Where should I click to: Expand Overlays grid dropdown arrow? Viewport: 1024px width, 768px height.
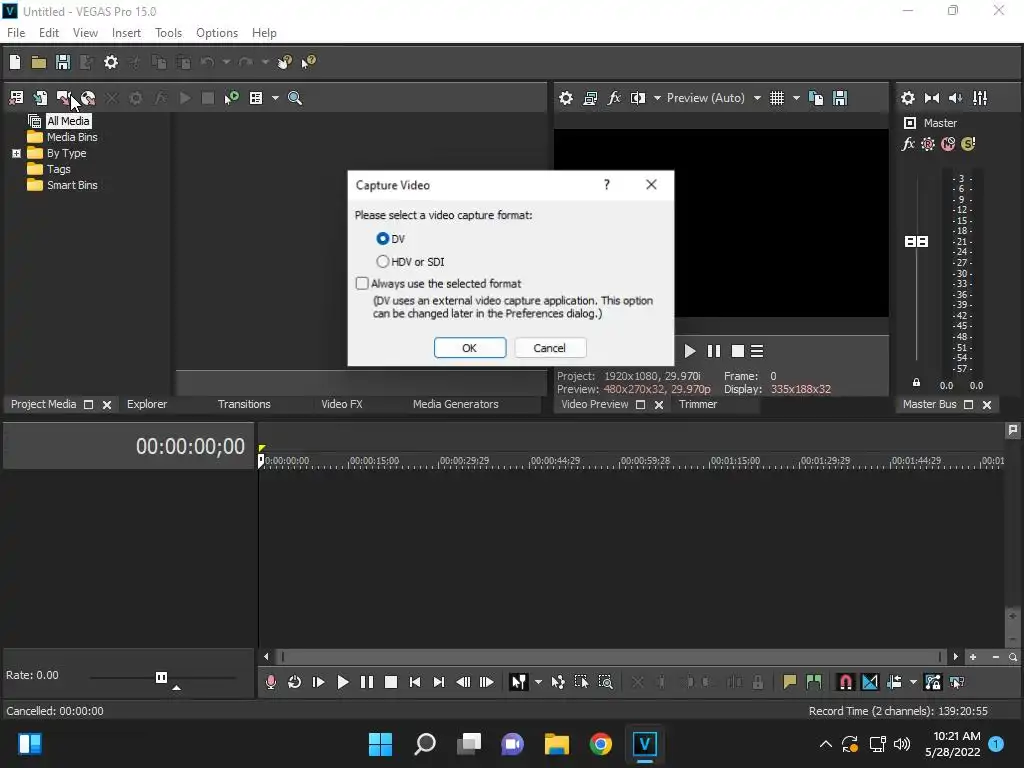tap(795, 98)
